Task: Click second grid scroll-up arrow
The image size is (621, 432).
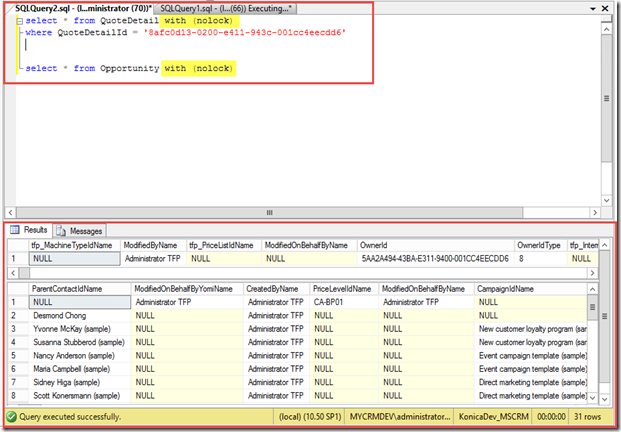Action: point(592,289)
